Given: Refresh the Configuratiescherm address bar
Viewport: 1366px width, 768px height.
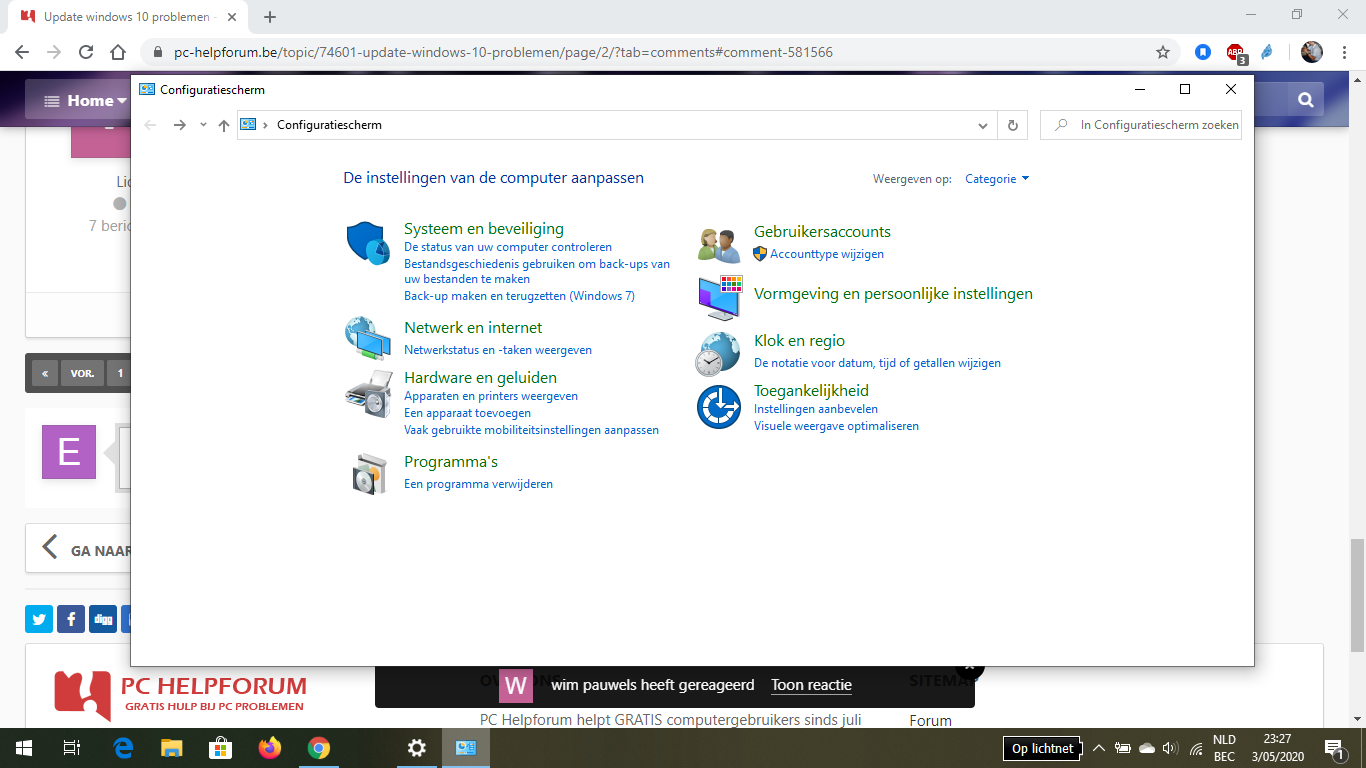Looking at the screenshot, I should [1012, 125].
